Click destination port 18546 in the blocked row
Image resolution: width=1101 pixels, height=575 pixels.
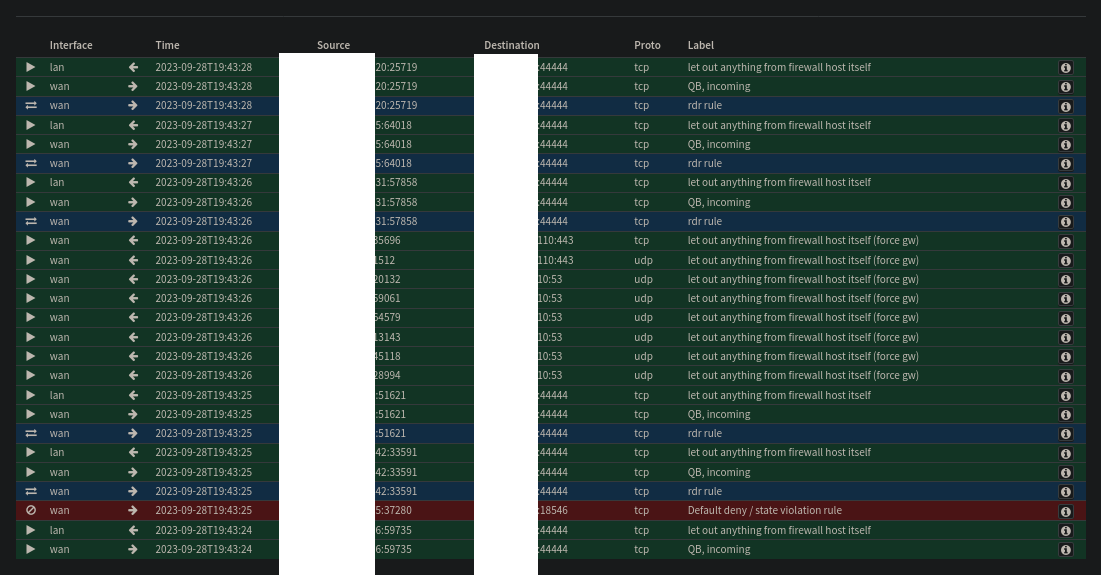[x=553, y=510]
